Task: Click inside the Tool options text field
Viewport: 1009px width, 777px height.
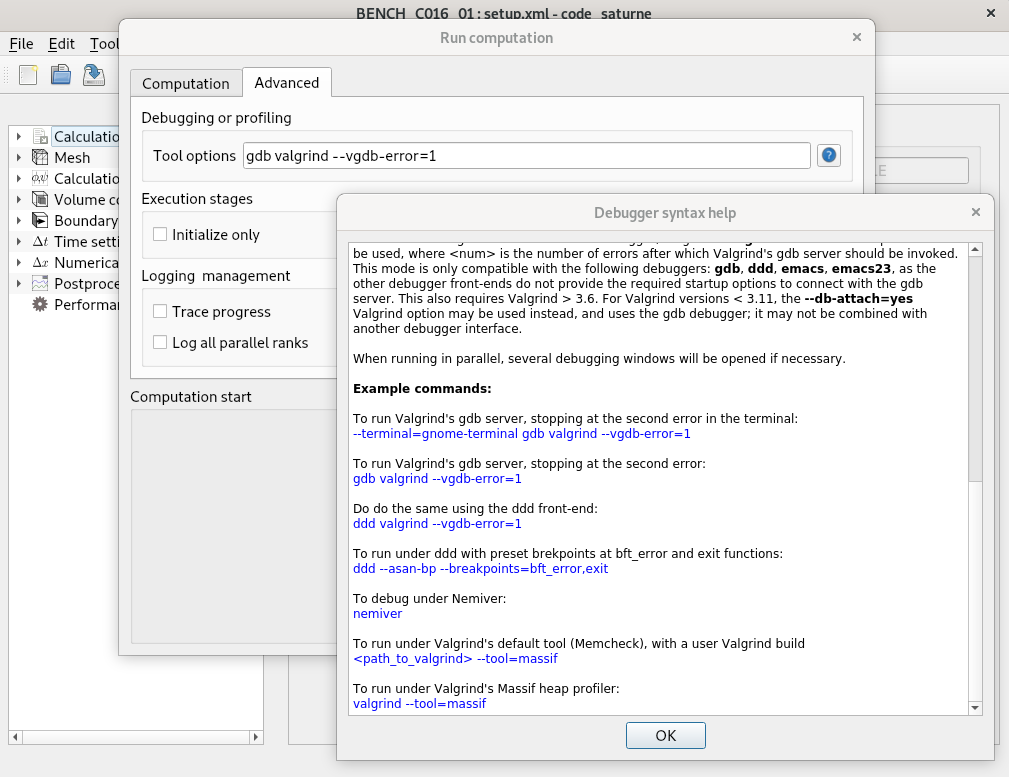Action: click(520, 155)
